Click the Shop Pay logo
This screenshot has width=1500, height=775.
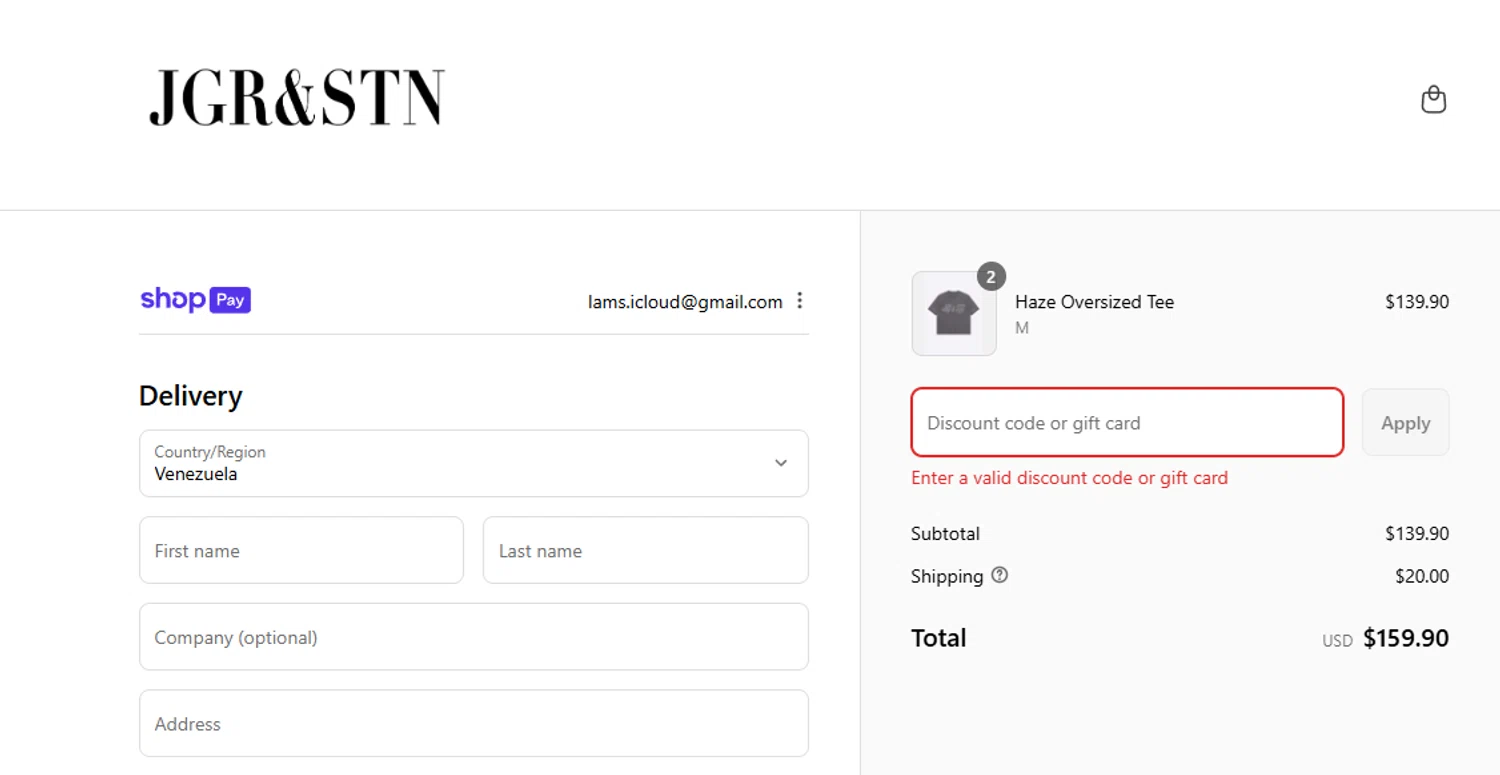pos(195,300)
